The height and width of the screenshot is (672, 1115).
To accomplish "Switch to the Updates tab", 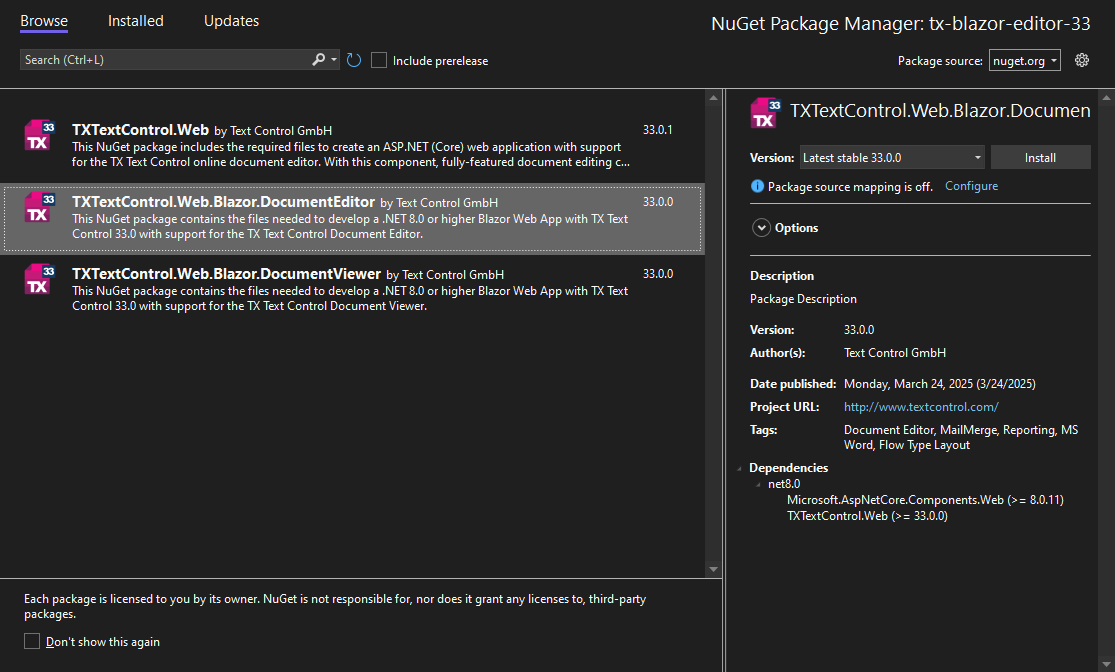I will (231, 21).
